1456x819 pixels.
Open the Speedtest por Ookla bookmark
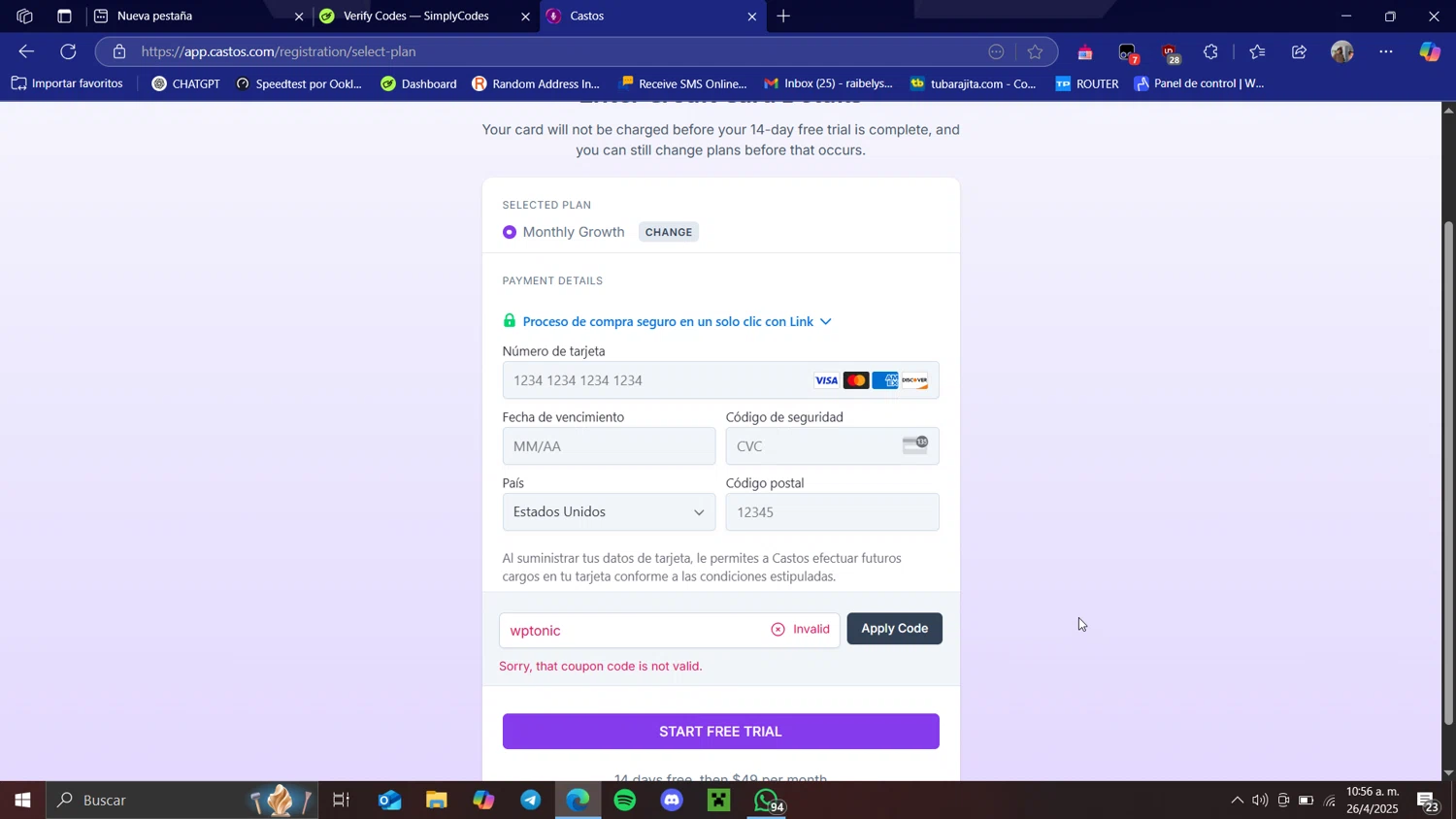[x=299, y=84]
